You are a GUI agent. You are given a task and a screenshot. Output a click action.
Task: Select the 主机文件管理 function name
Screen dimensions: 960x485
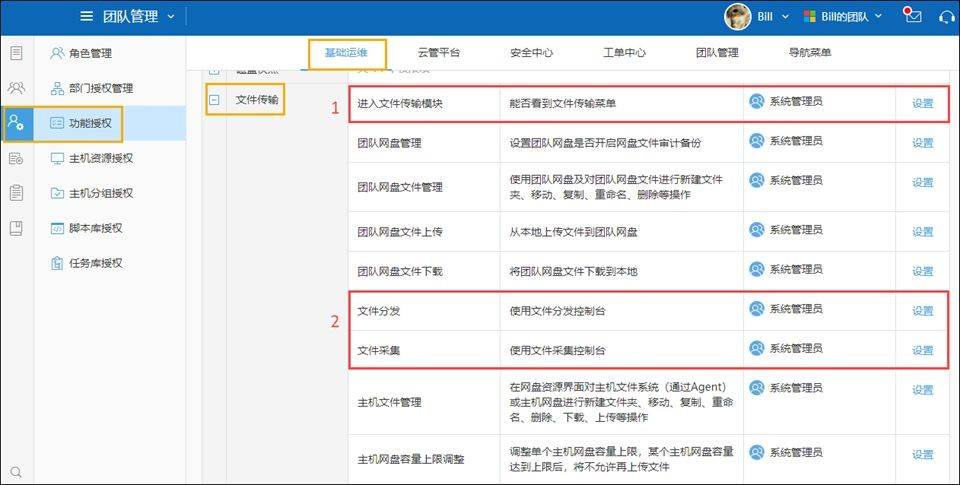pyautogui.click(x=389, y=402)
